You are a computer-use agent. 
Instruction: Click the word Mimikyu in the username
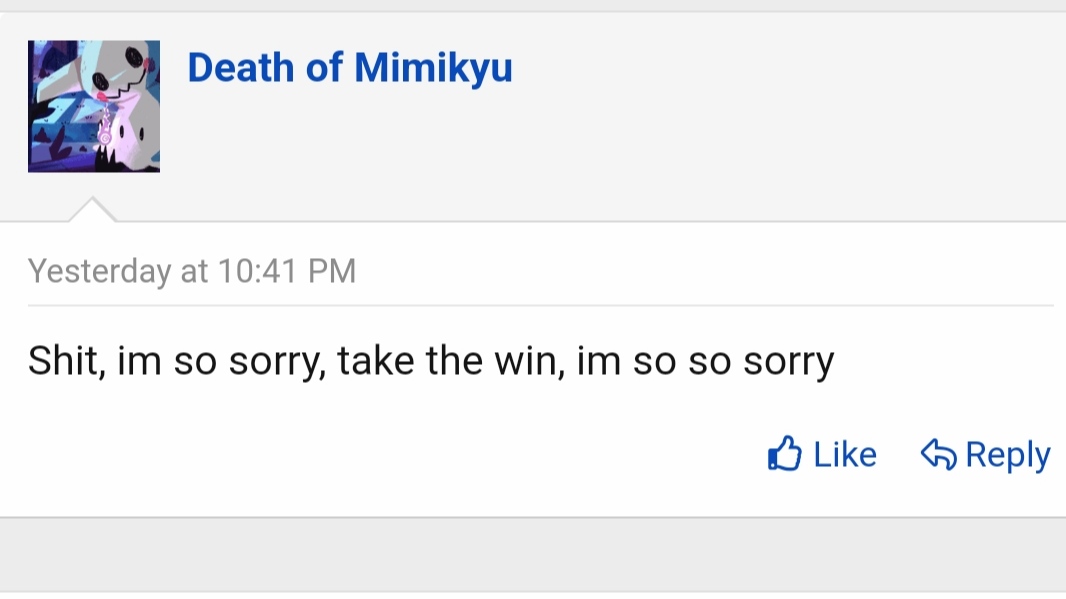tap(433, 68)
